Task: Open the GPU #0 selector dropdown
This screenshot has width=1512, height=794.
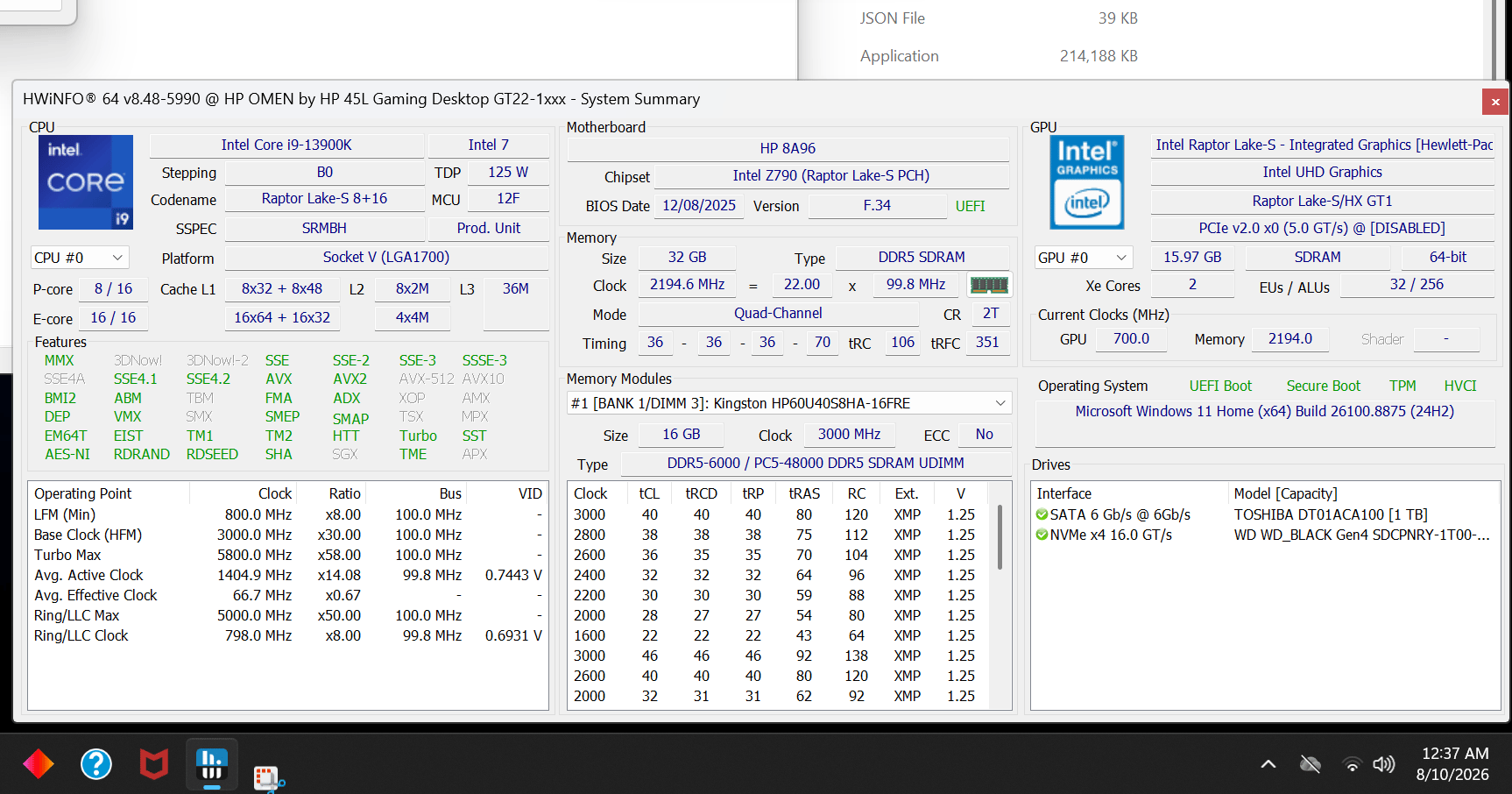Action: click(1084, 258)
